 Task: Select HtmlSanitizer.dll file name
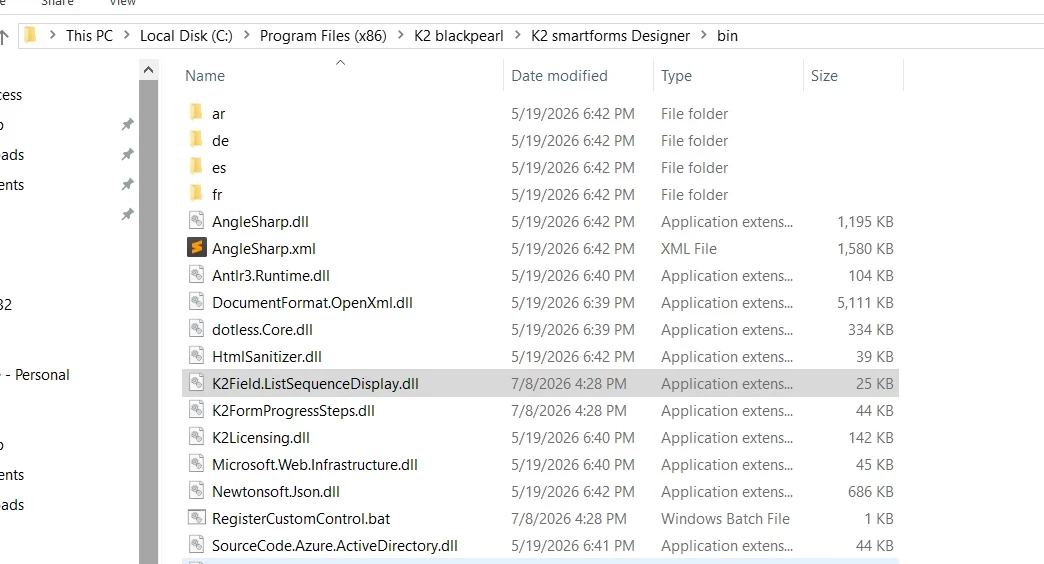click(267, 357)
